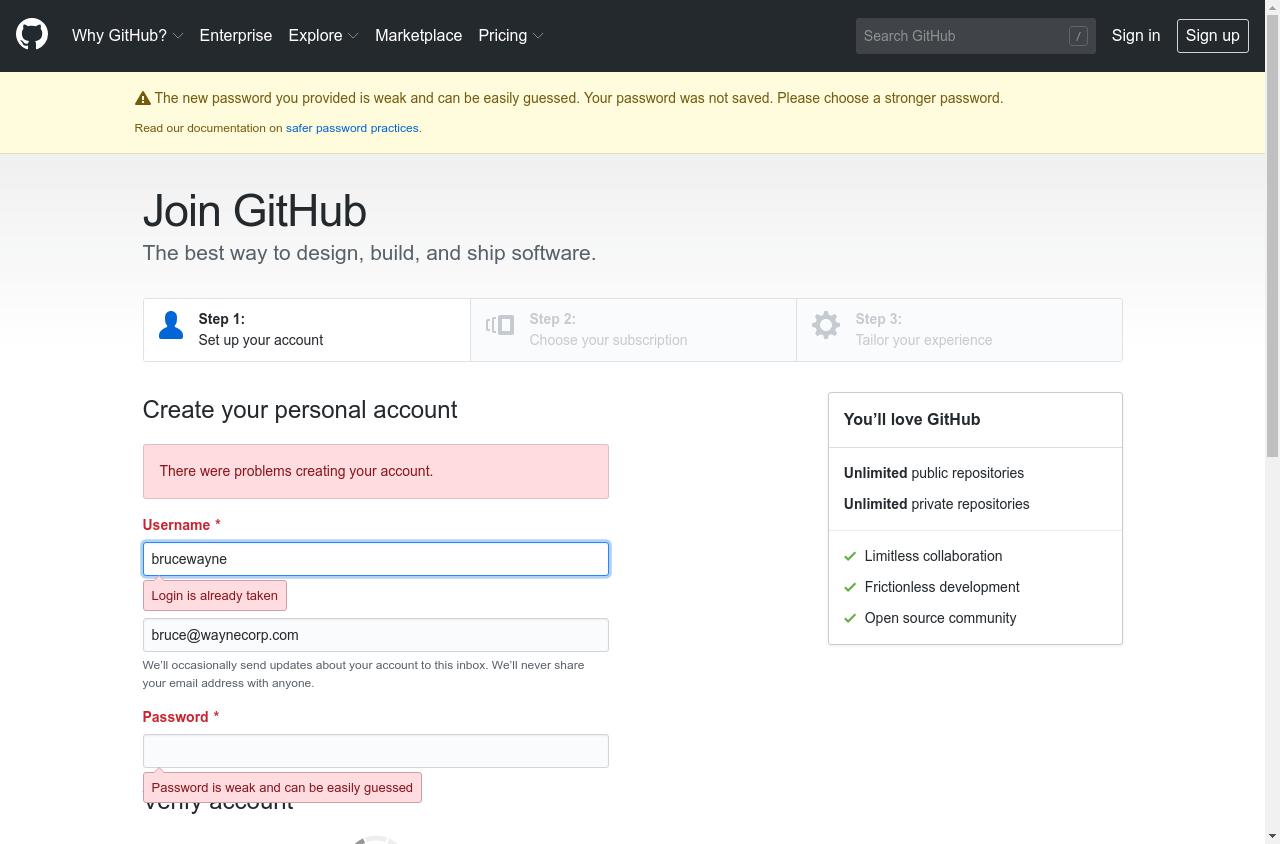Open the Marketplace page
The width and height of the screenshot is (1280, 844).
[419, 35]
